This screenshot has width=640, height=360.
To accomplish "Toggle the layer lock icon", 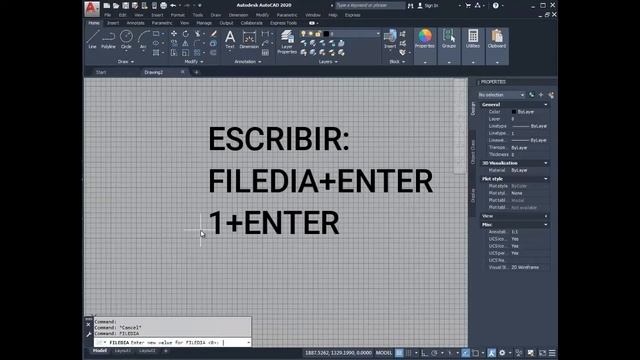I will pyautogui.click(x=318, y=34).
